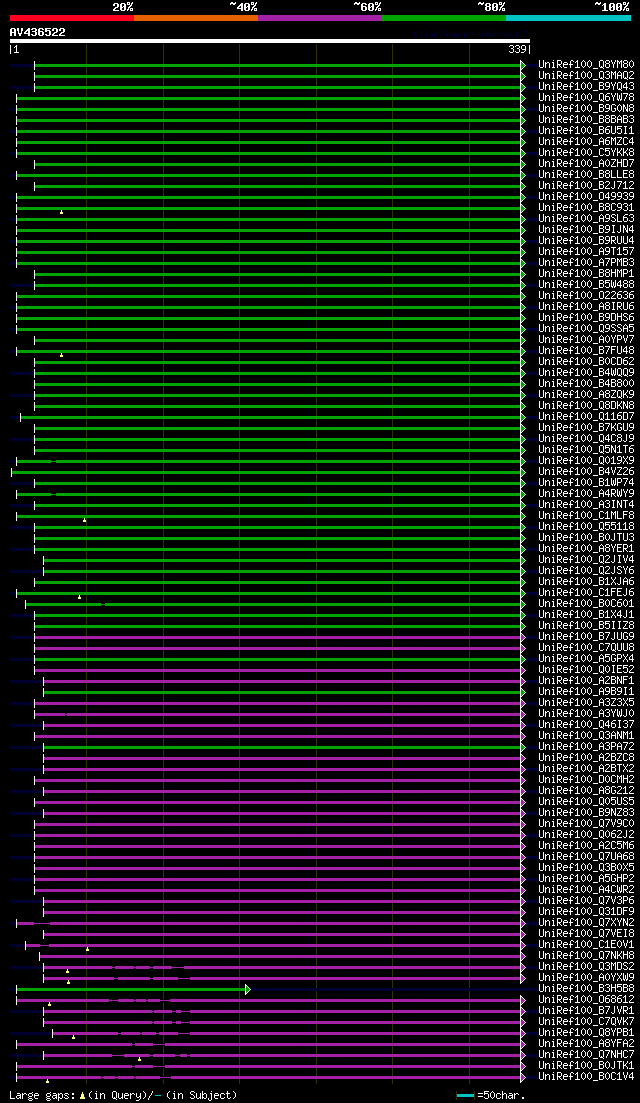Screen dimensions: 640x1103
Task: Select the UniRef100_Q3MAQ2 hit label
Action: [x=586, y=76]
